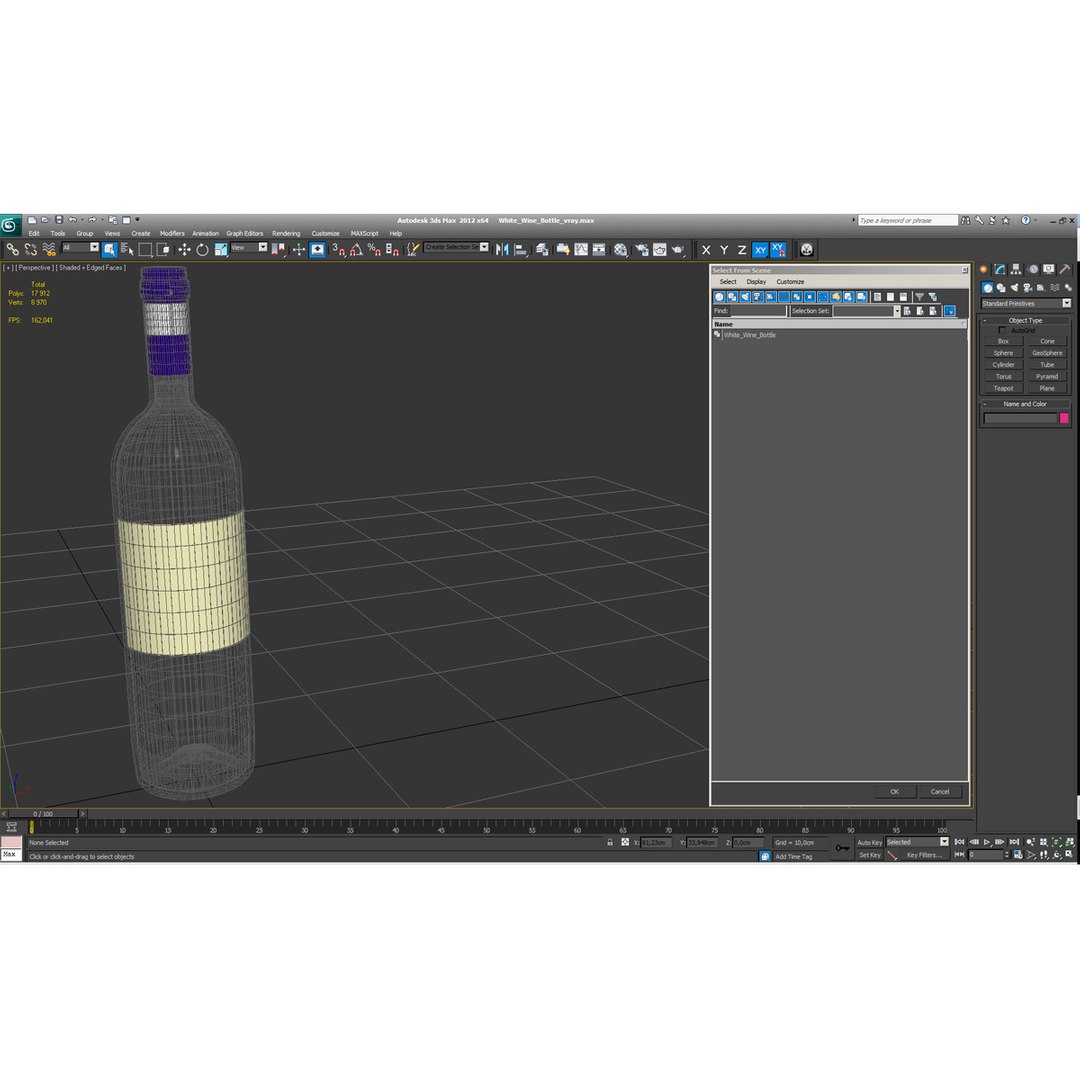Click the object Name input field
The width and height of the screenshot is (1080, 1080).
[x=1020, y=418]
